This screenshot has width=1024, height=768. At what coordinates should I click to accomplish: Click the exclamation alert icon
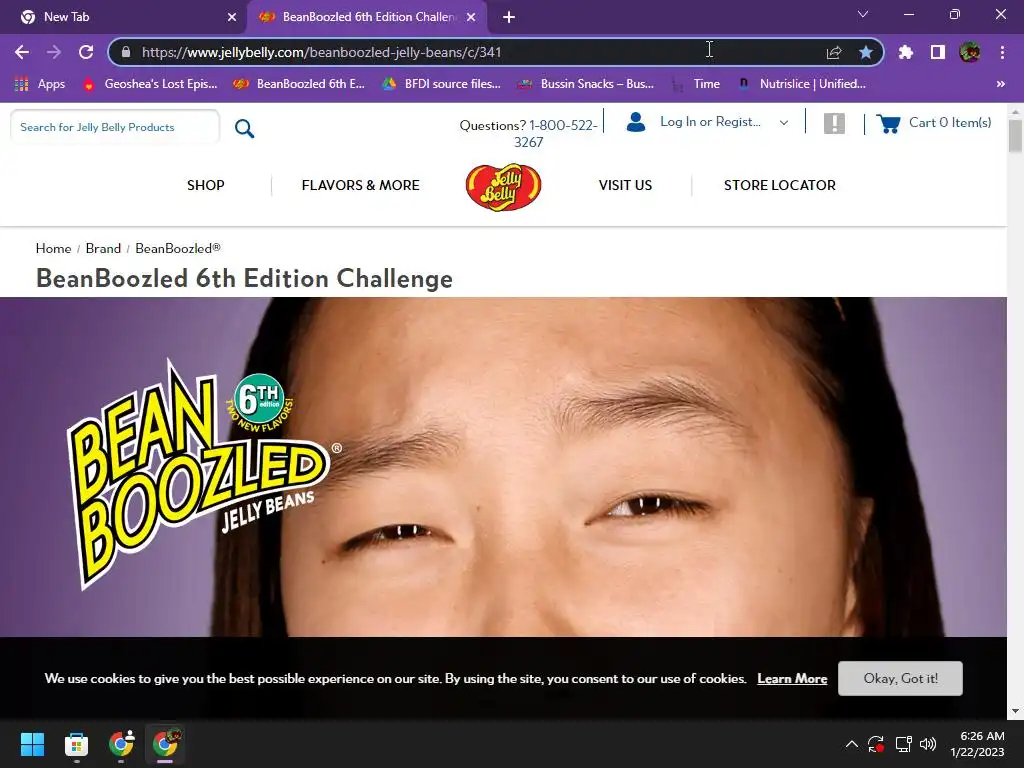pyautogui.click(x=834, y=123)
